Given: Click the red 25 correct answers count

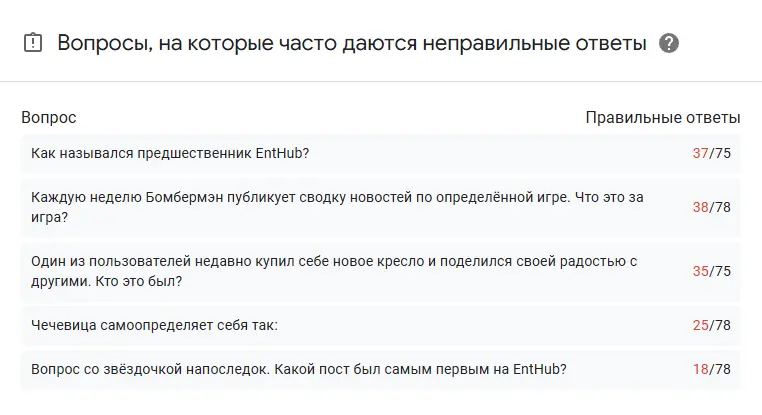Looking at the screenshot, I should [x=700, y=325].
